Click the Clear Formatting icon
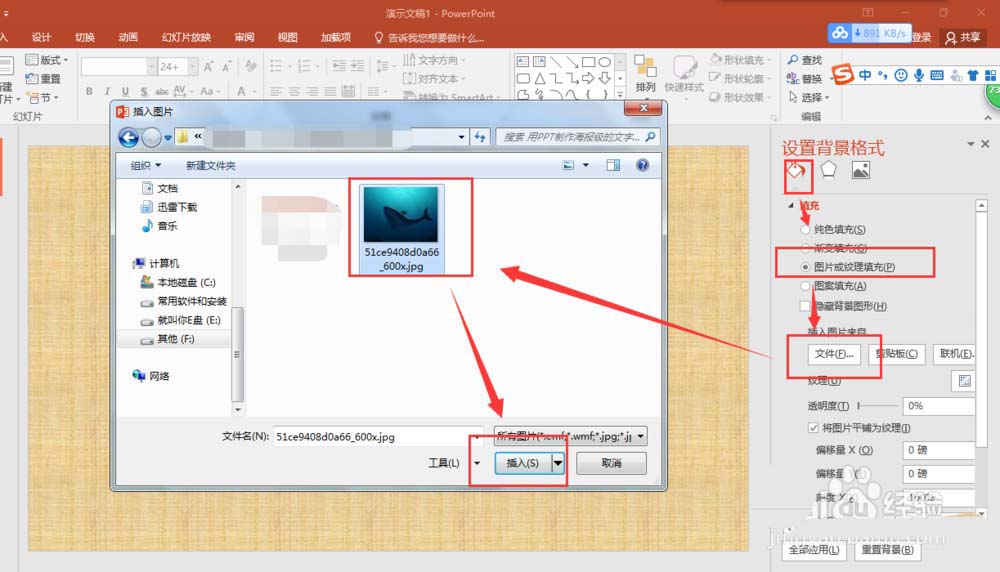The width and height of the screenshot is (1000, 572). click(251, 66)
